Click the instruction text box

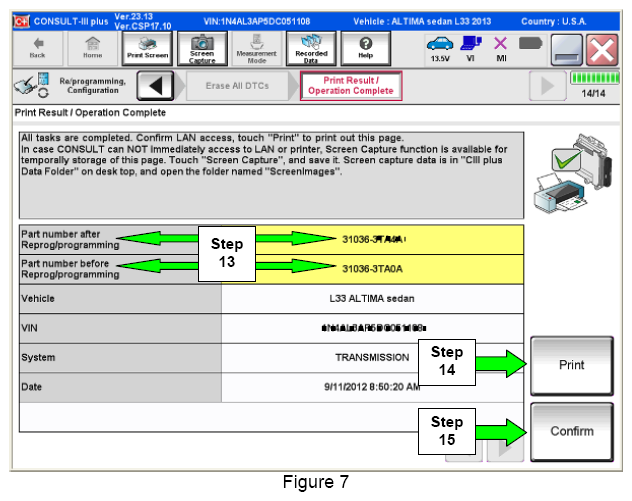tap(271, 175)
